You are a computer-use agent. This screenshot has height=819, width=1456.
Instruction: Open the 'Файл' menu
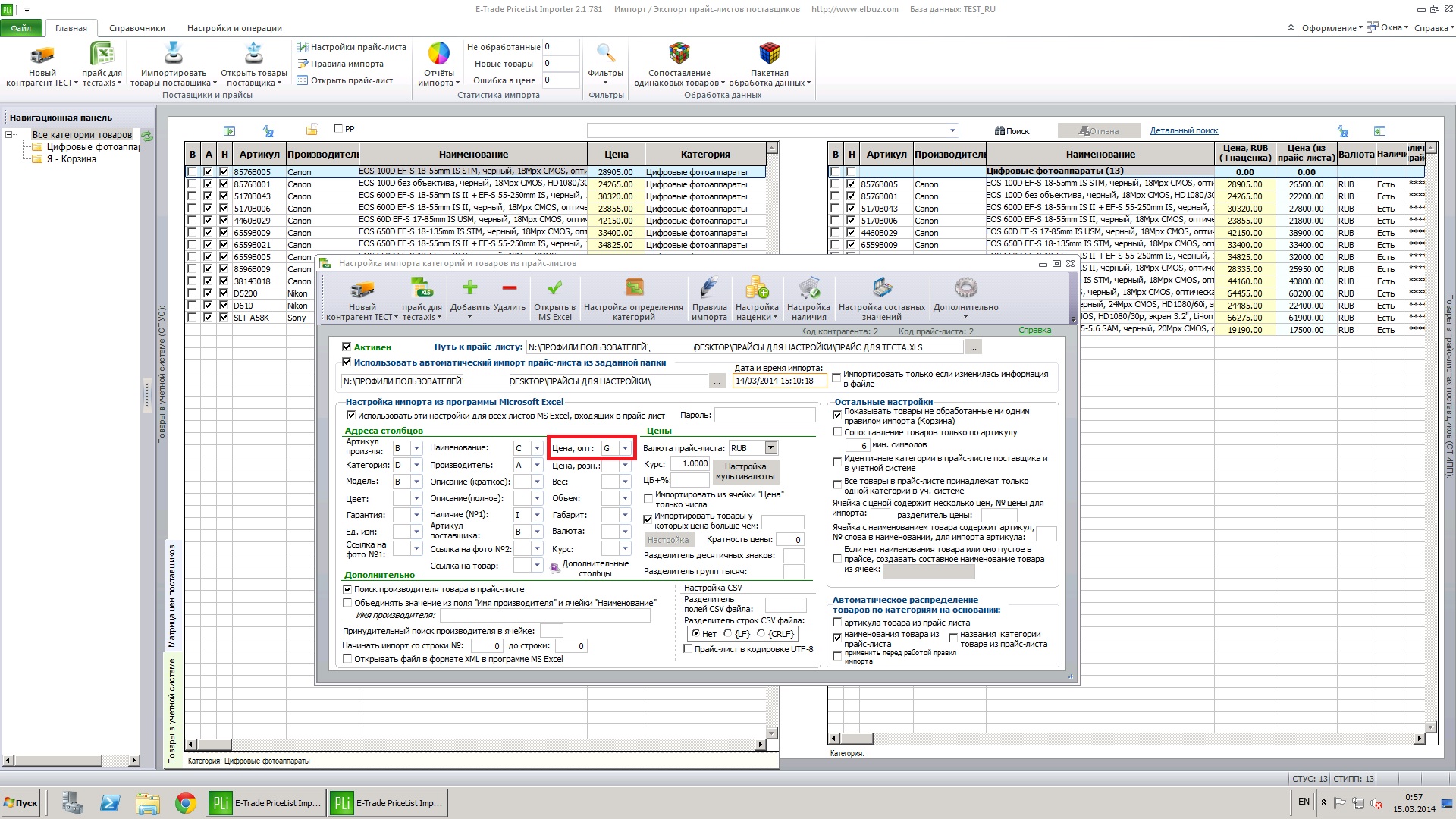click(x=21, y=28)
